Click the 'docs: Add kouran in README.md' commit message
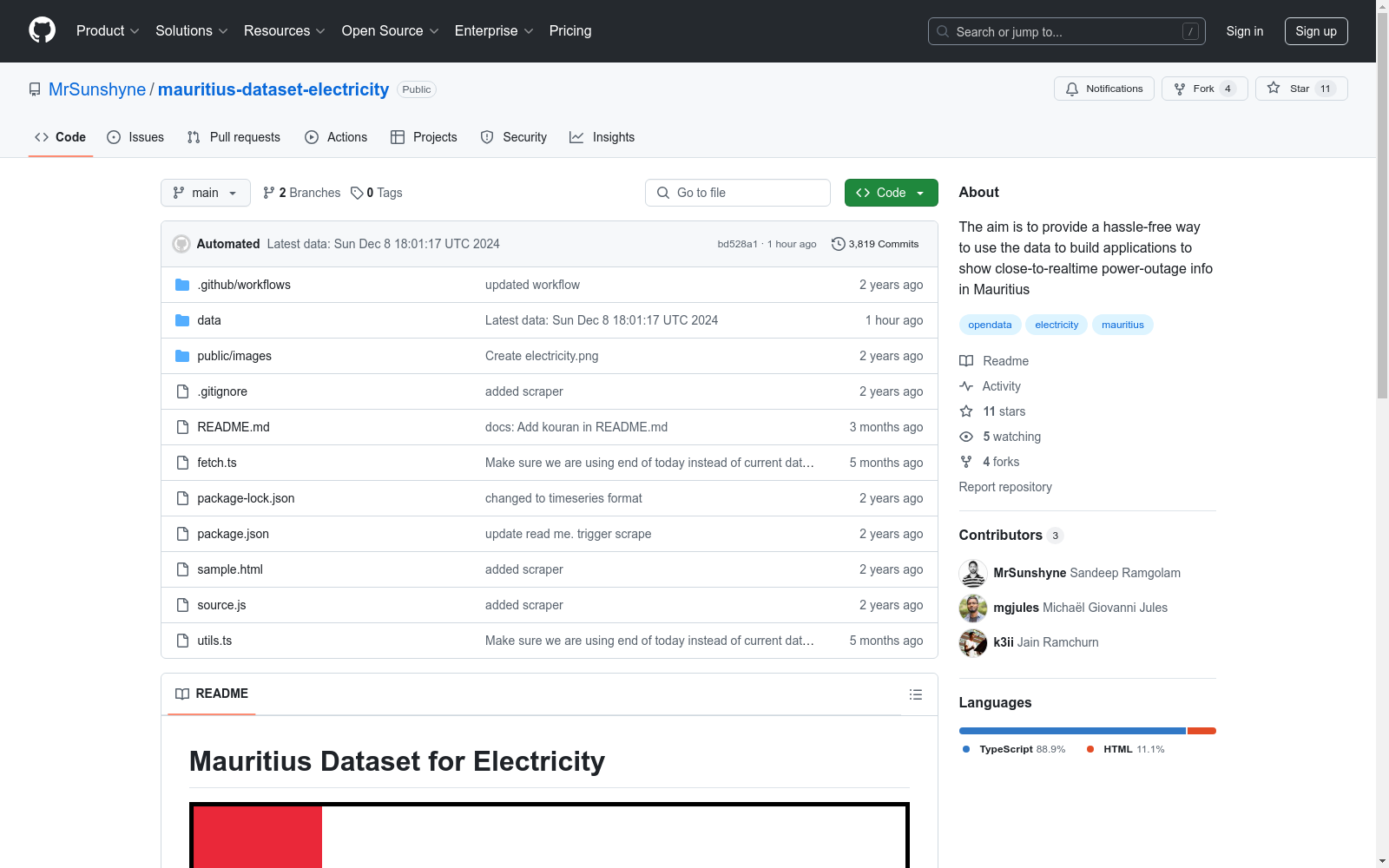 [x=576, y=427]
